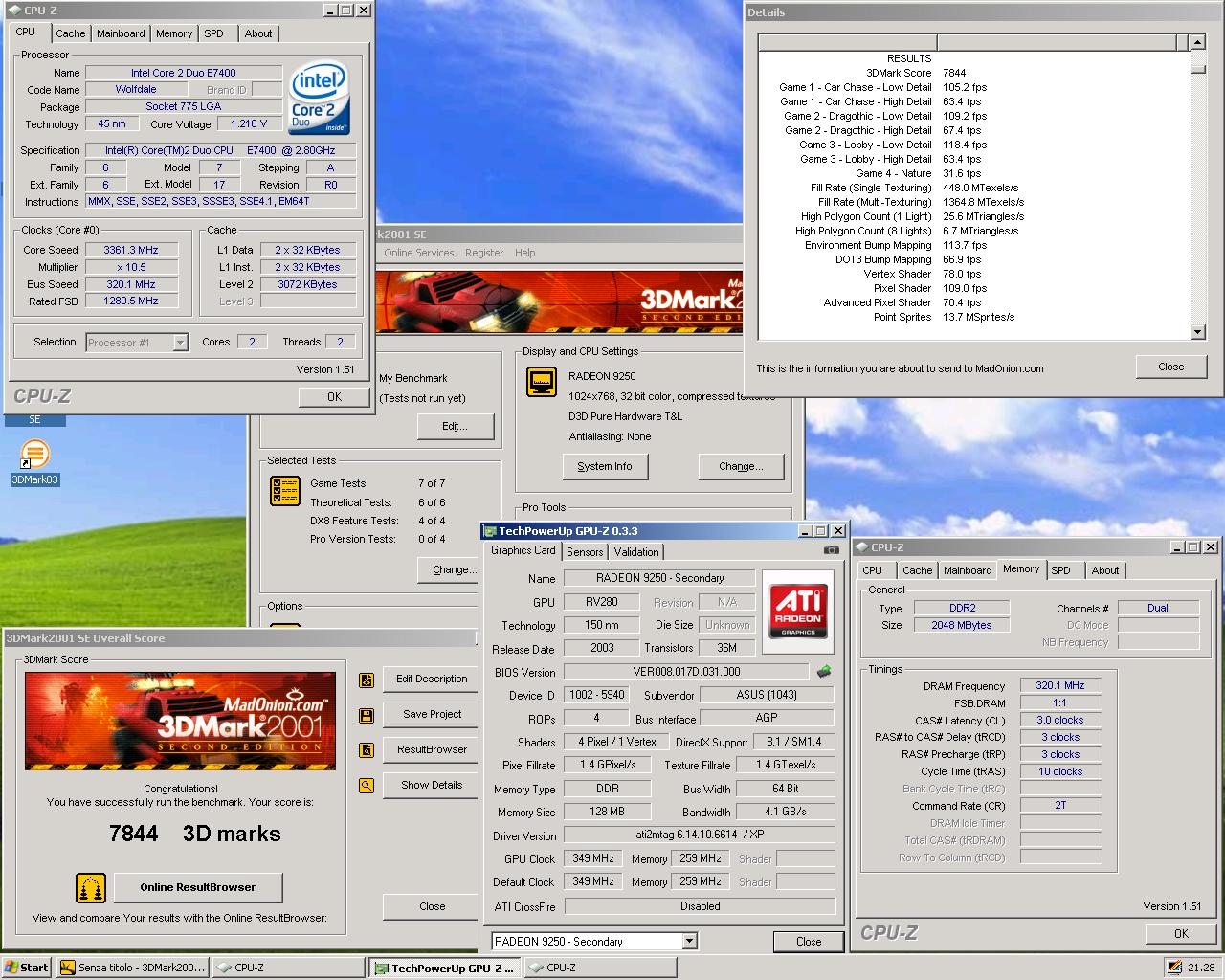Click the language indicator icon in the system tray
Viewport: 1225px width, 980px height.
click(x=1174, y=968)
